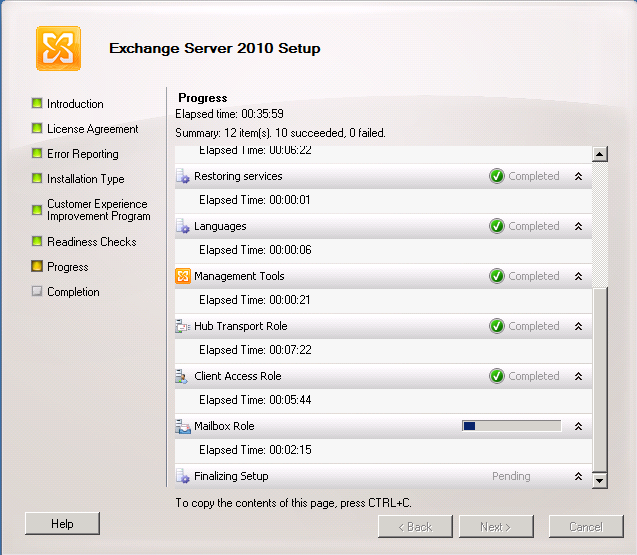Select Completion wizard step
Screen dimensions: 637x555
(x=73, y=292)
